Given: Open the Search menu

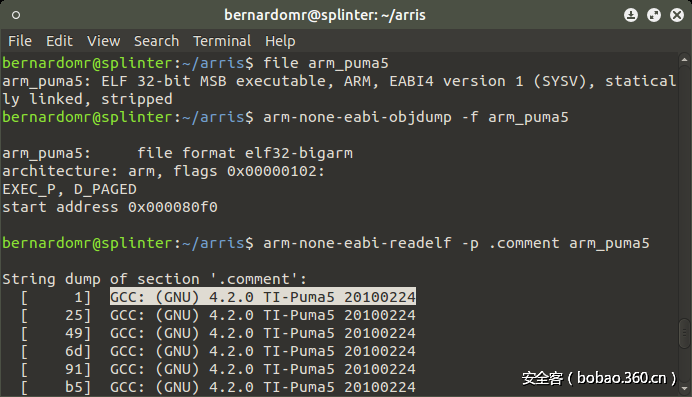Looking at the screenshot, I should point(156,41).
